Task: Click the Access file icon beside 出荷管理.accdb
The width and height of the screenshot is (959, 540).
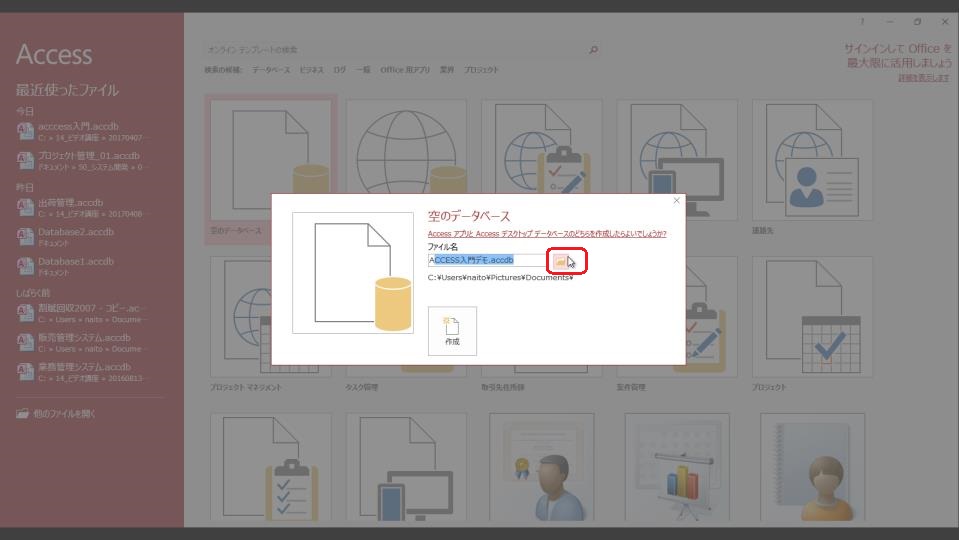Action: pyautogui.click(x=25, y=207)
